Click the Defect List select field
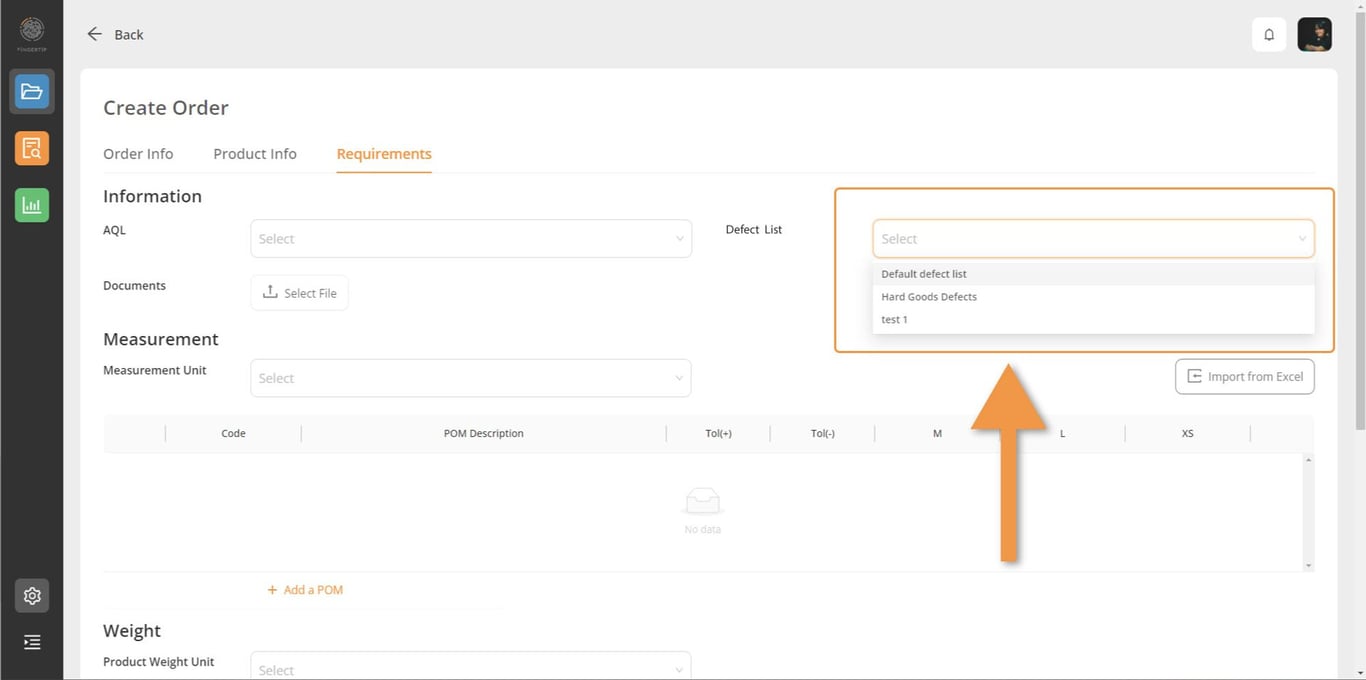This screenshot has height=680, width=1366. click(x=1093, y=239)
